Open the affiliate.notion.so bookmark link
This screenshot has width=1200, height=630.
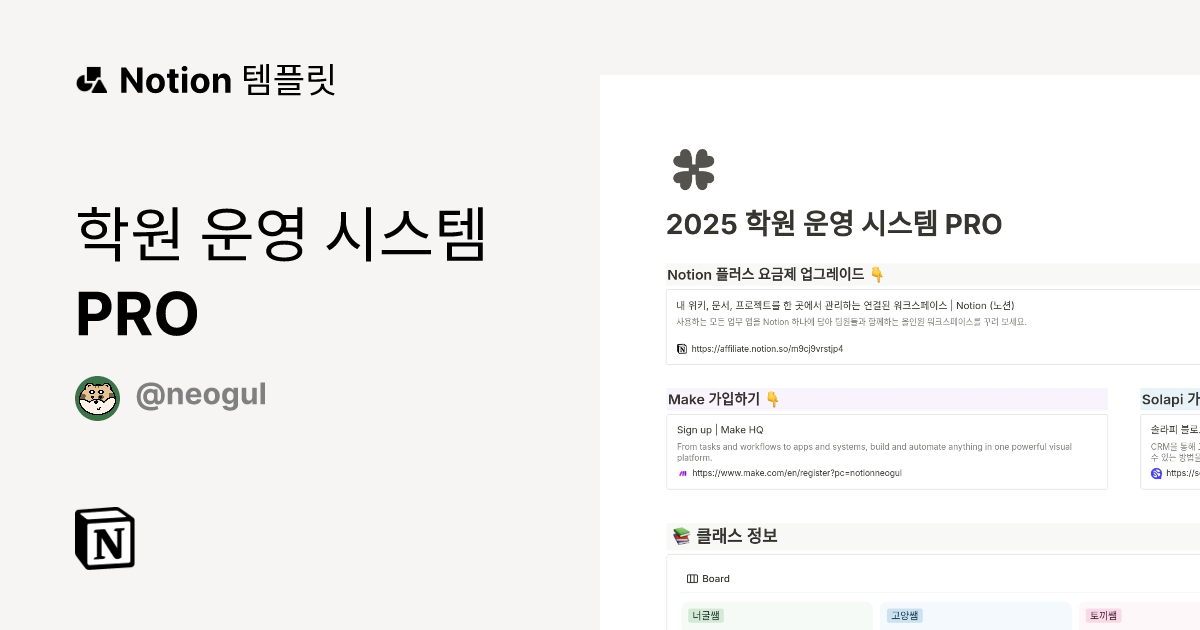(x=766, y=349)
